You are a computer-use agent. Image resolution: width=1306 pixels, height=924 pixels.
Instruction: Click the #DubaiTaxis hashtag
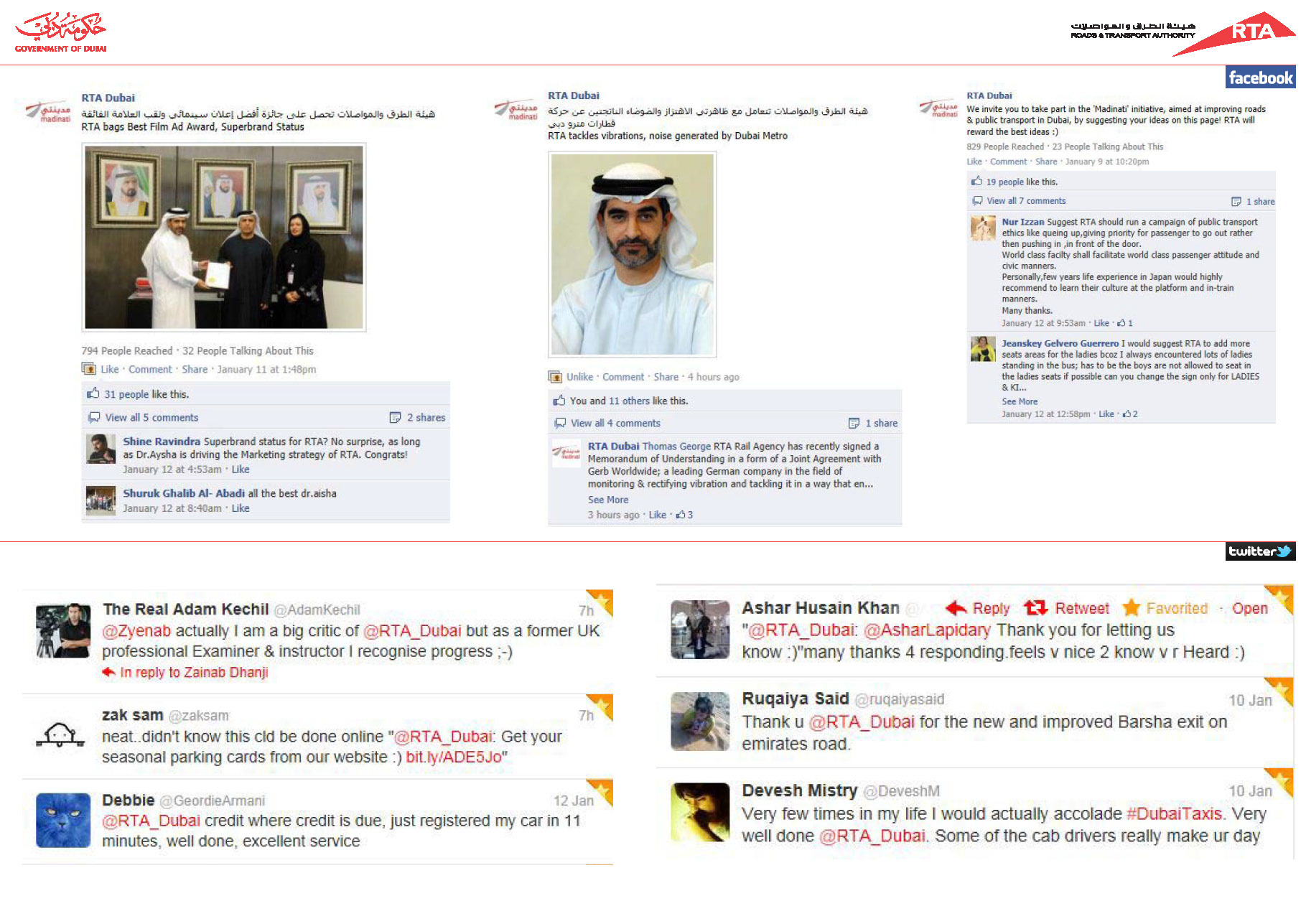(1174, 814)
